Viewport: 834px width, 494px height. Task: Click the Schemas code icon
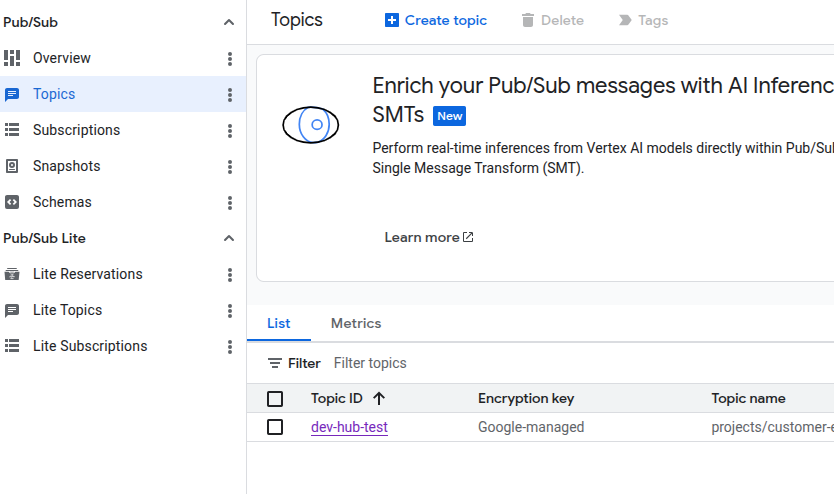coord(12,202)
